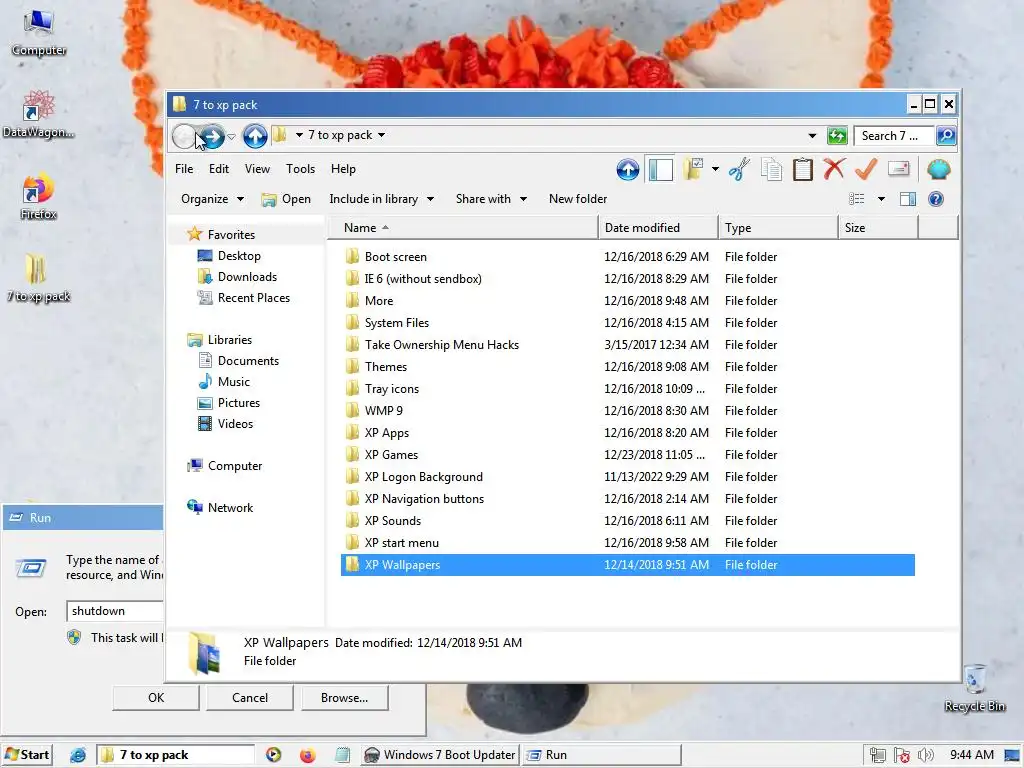This screenshot has height=768, width=1024.
Task: Sort by the Date modified column header
Action: coord(658,227)
